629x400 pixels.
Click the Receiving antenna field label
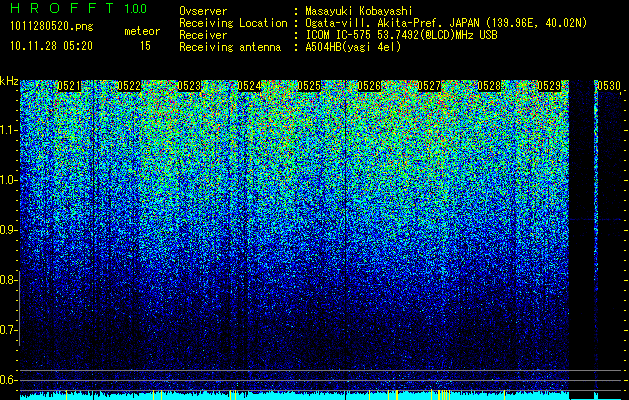click(x=230, y=47)
